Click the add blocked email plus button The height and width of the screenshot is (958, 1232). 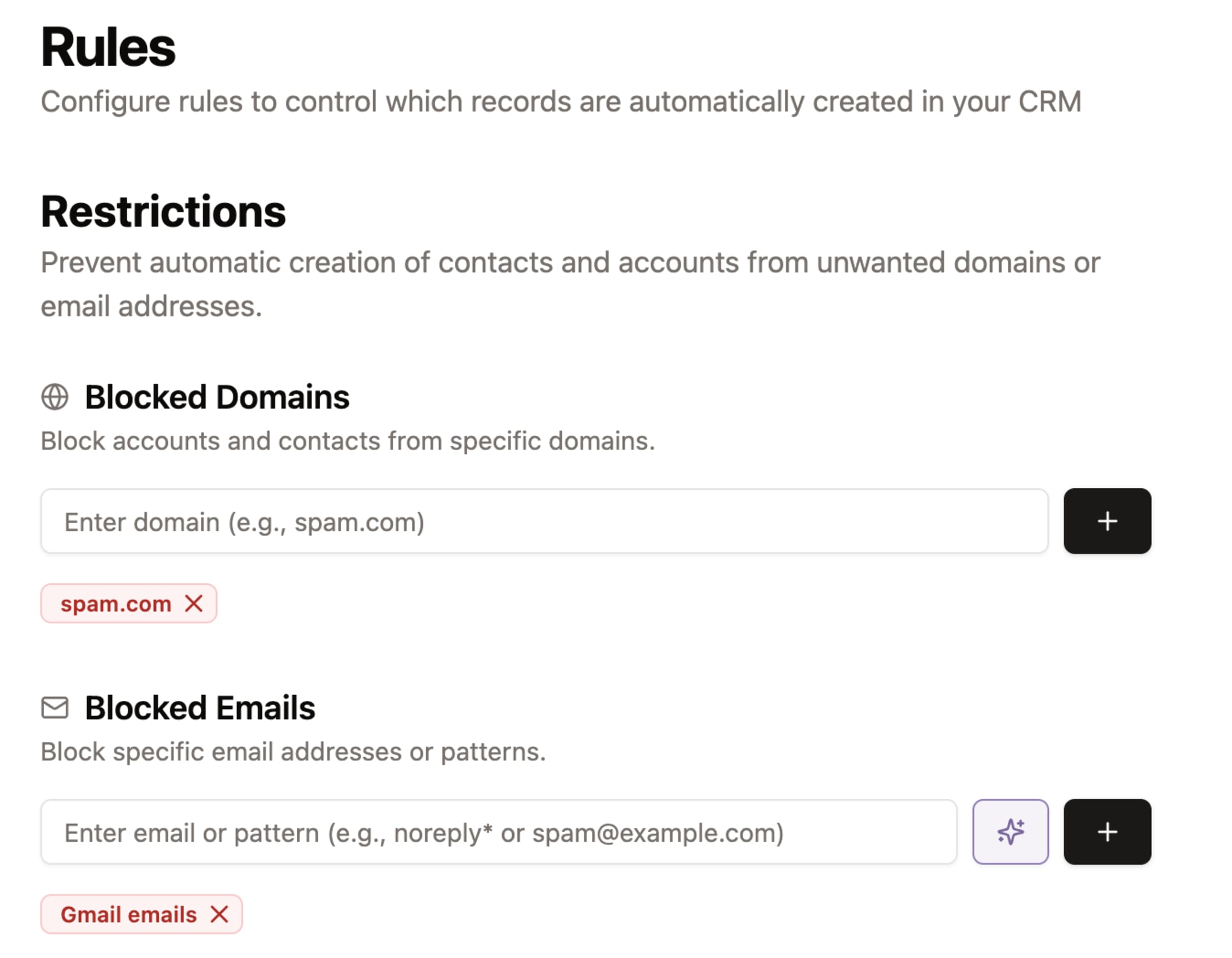(1107, 832)
